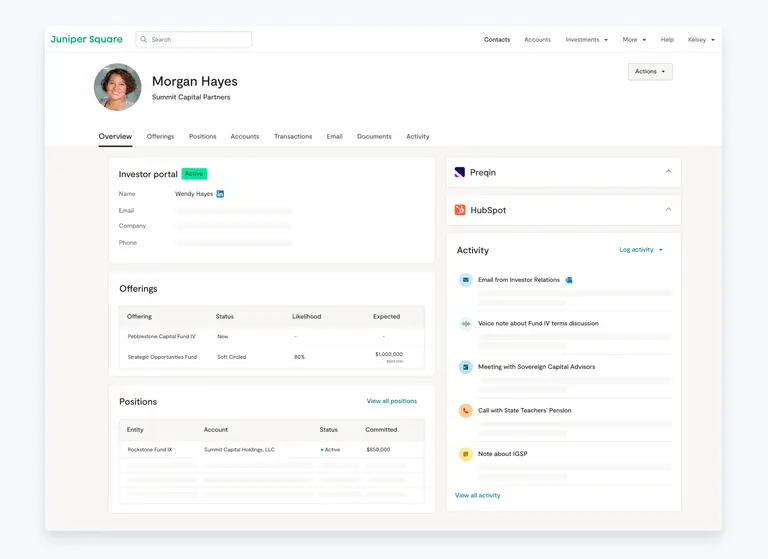Click the HubSpot logo icon
768x559 pixels.
[x=460, y=210]
